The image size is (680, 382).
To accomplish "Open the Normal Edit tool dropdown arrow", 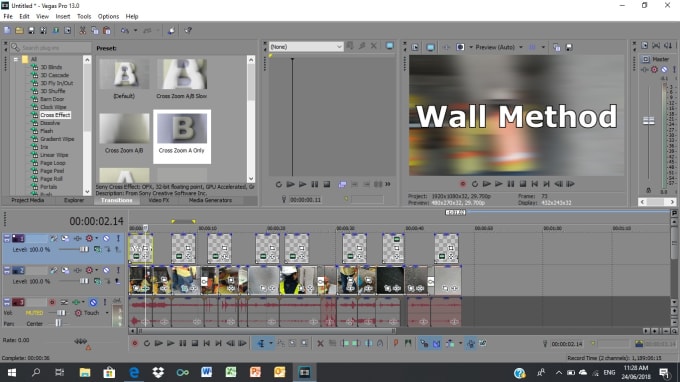I will pyautogui.click(x=271, y=343).
